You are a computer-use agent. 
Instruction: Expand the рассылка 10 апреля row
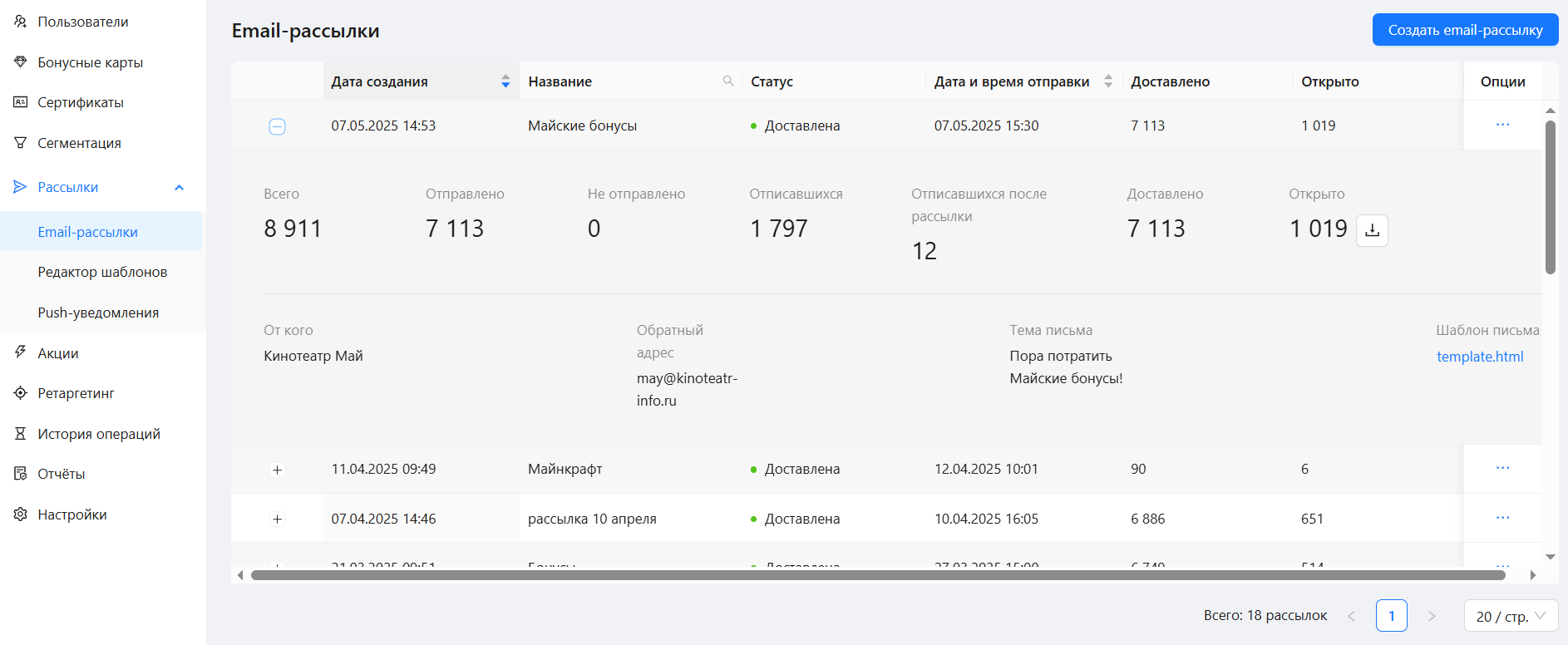(278, 519)
